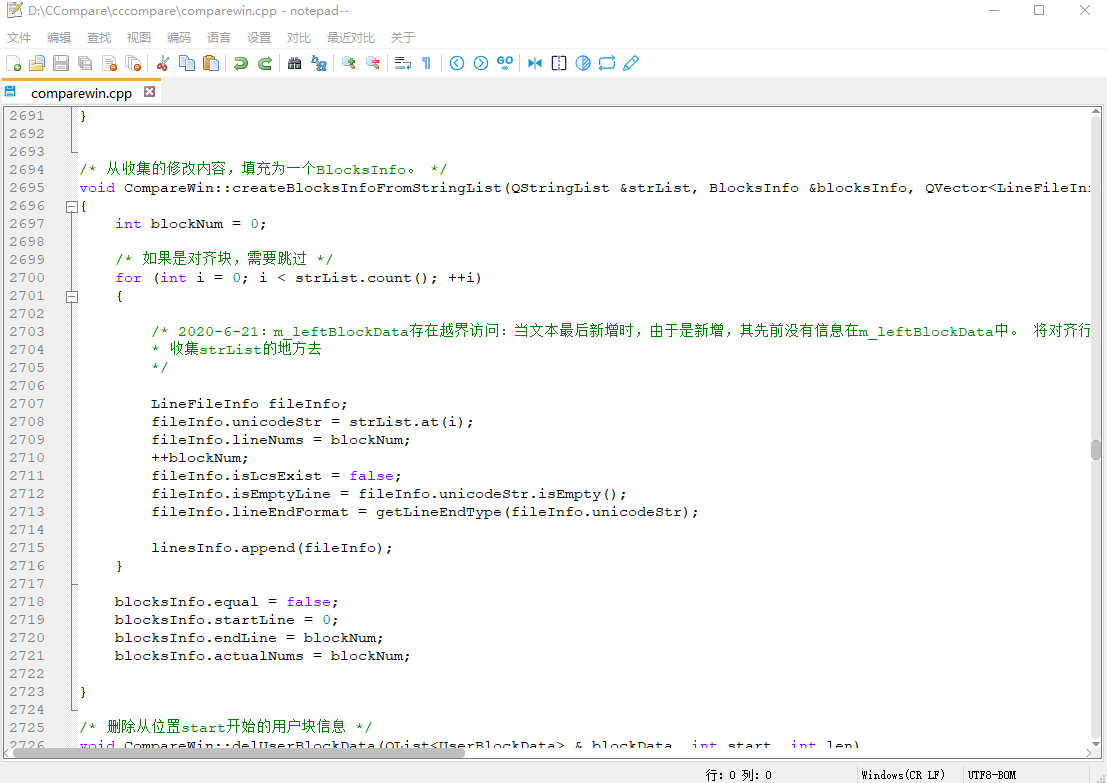1107x783 pixels.
Task: Click the previous position left-arrow icon
Action: (457, 64)
